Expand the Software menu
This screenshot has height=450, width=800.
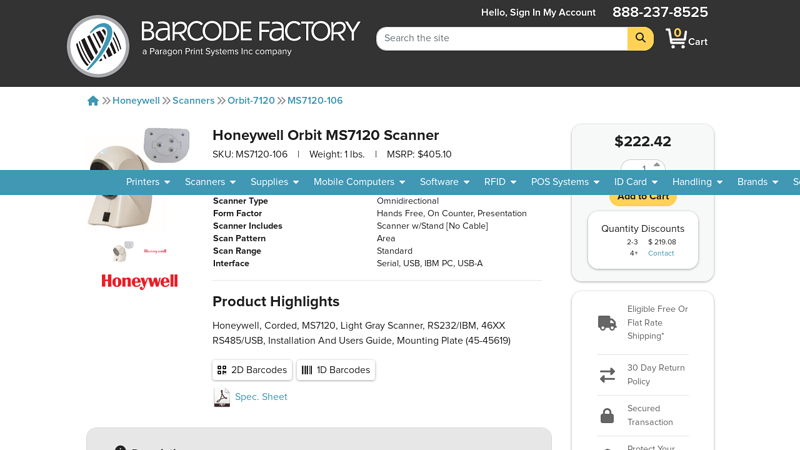pos(444,182)
